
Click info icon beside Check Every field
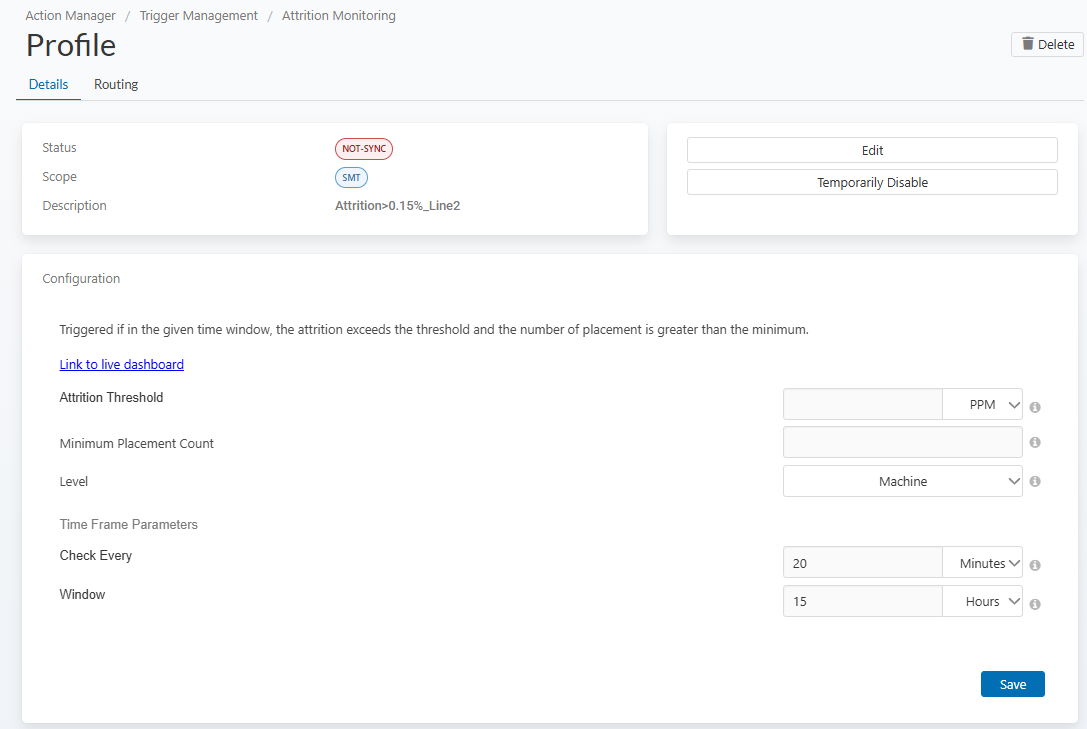point(1035,565)
